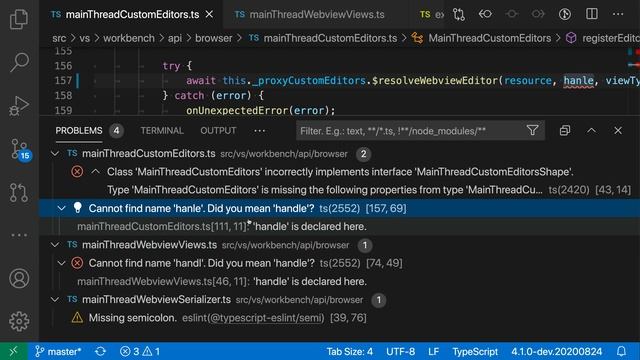Click line number 157 in the gutter

click(63, 80)
